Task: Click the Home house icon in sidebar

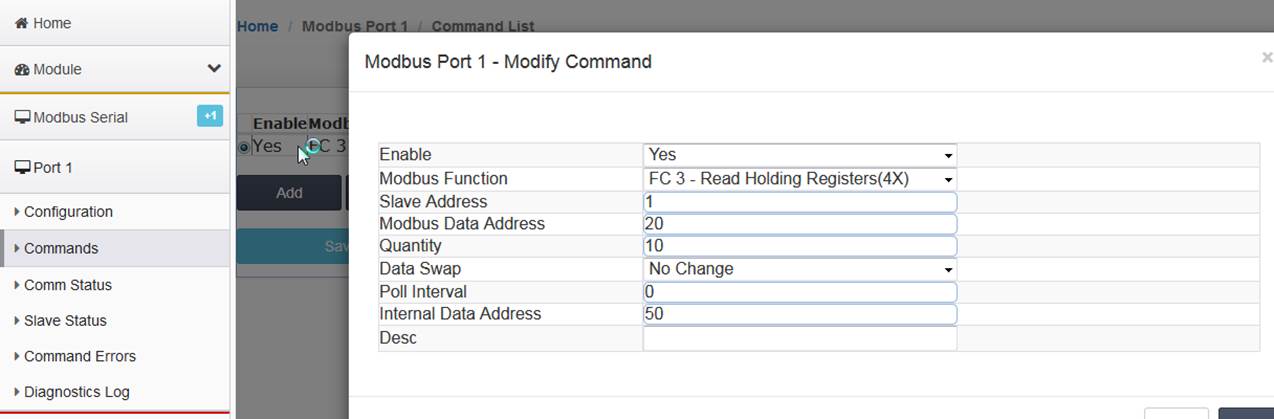Action: pos(21,23)
